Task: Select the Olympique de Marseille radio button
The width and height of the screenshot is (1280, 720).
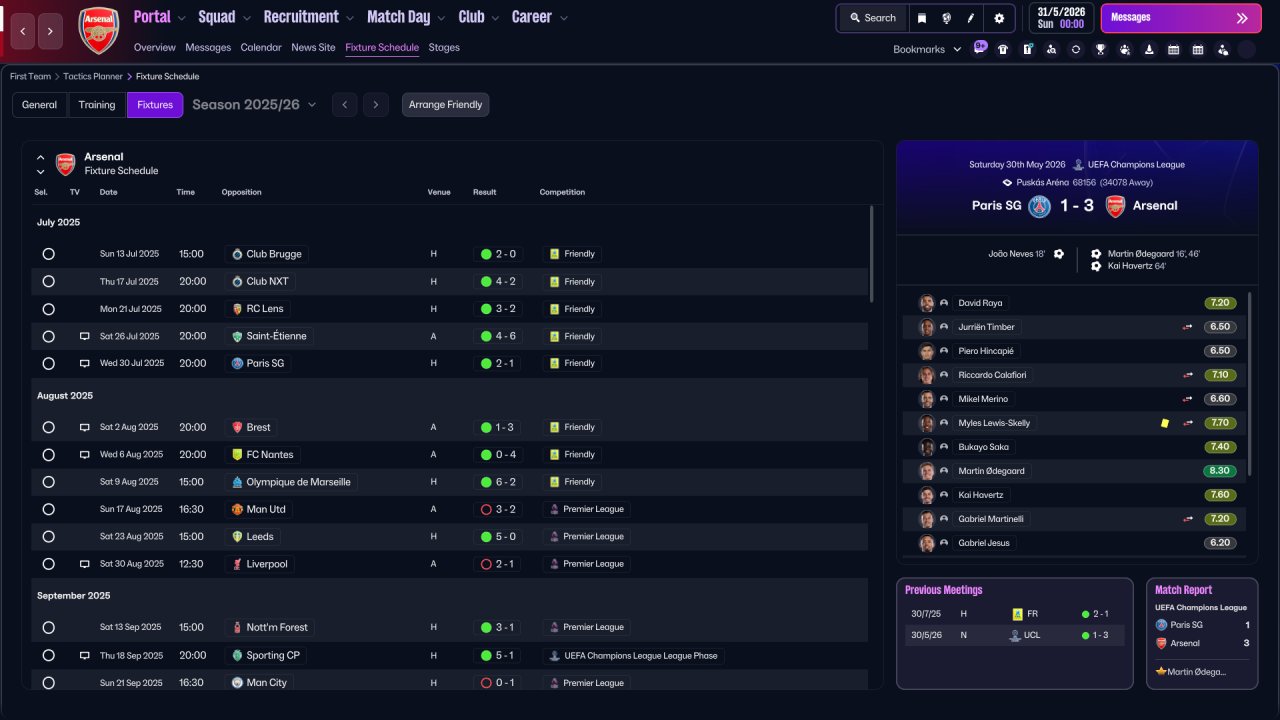Action: click(48, 482)
